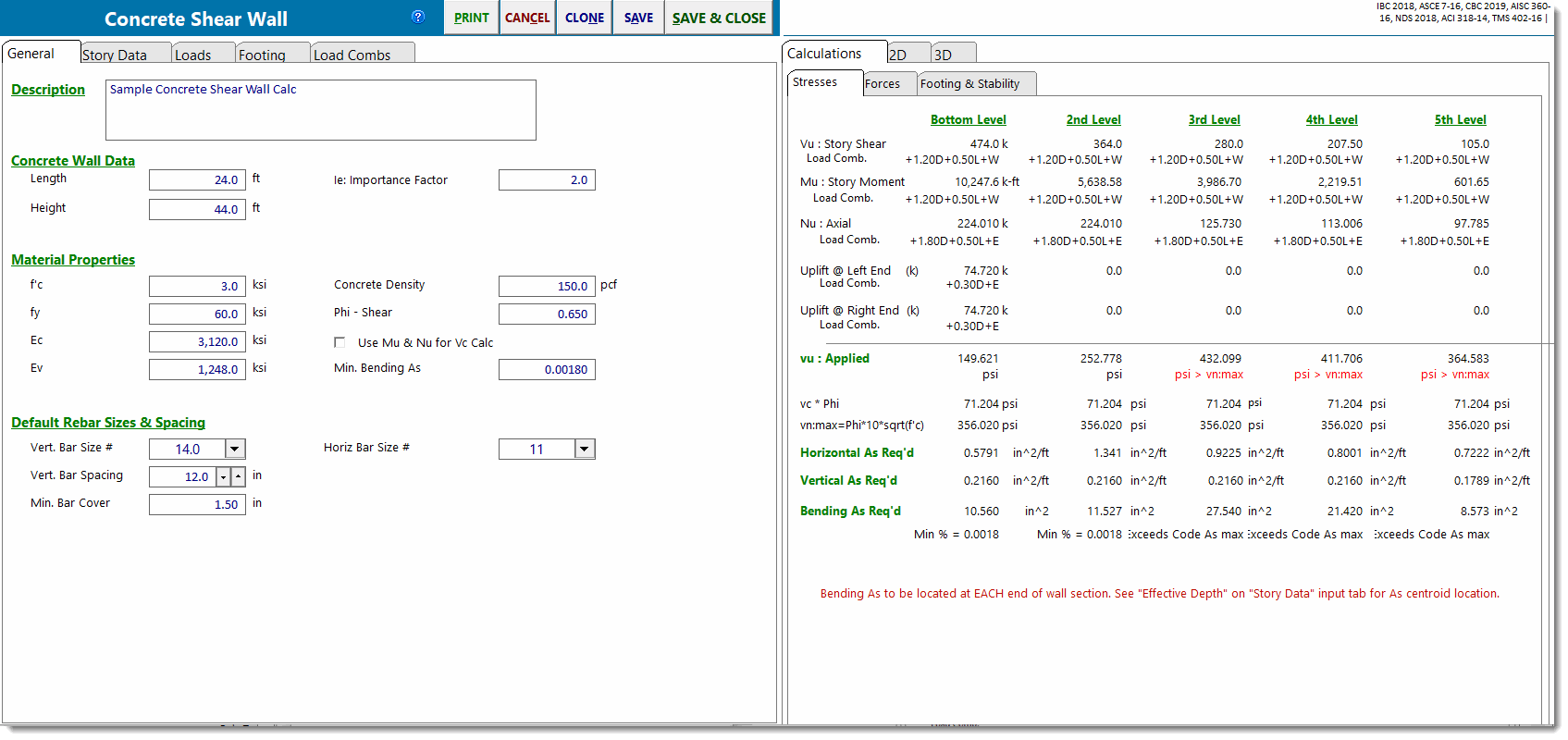The height and width of the screenshot is (740, 1568).
Task: Switch to the General tab
Action: click(x=41, y=53)
